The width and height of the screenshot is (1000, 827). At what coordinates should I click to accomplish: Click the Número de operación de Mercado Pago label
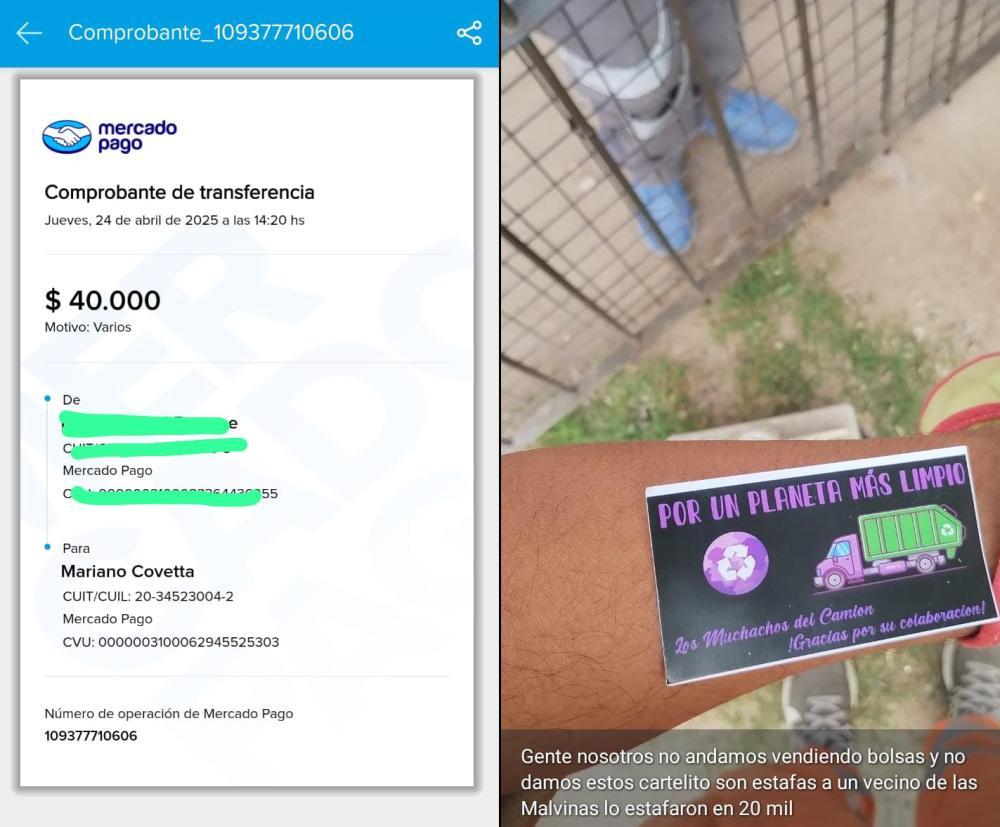(x=168, y=714)
